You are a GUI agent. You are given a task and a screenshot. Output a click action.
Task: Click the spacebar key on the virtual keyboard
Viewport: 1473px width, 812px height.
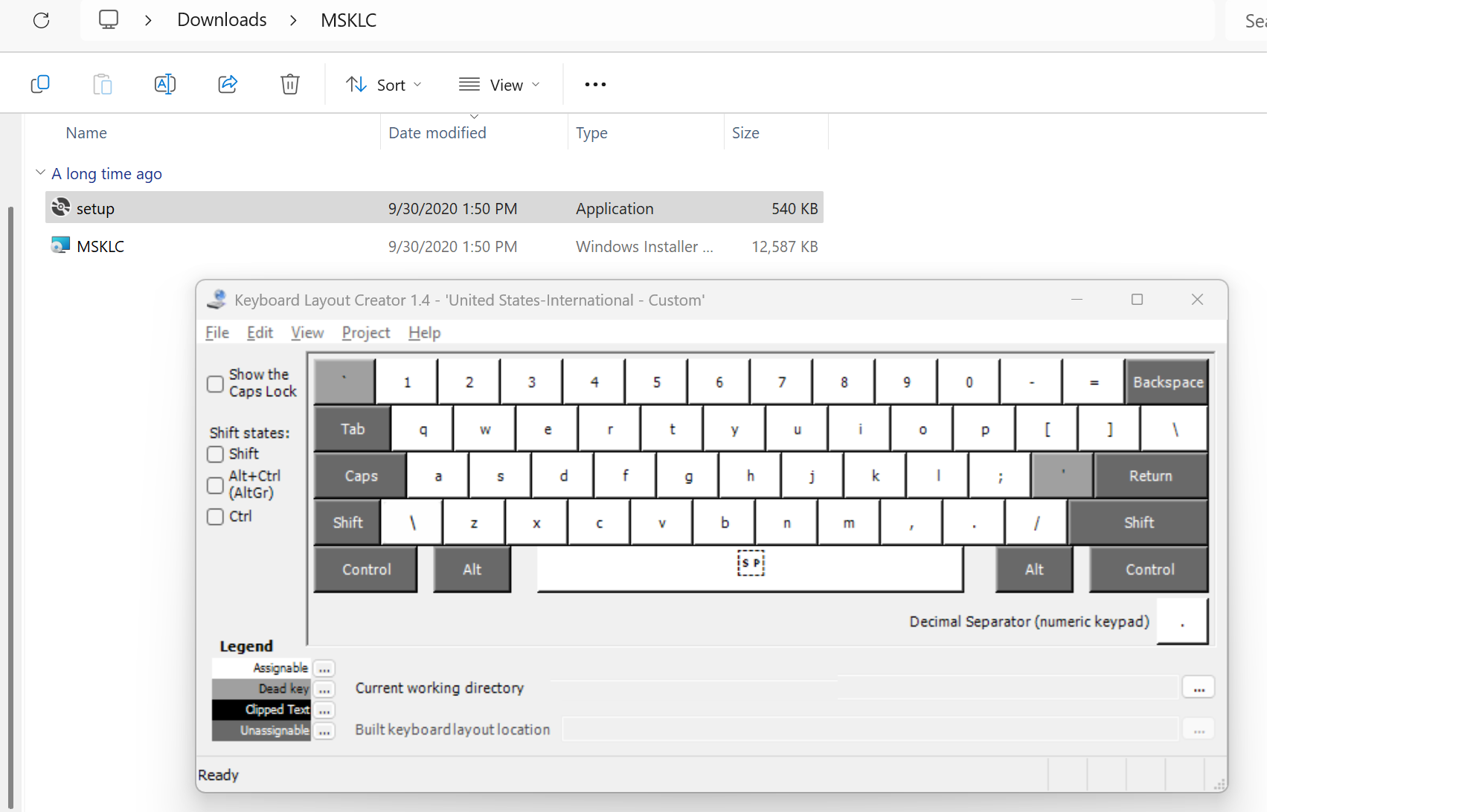pyautogui.click(x=750, y=569)
